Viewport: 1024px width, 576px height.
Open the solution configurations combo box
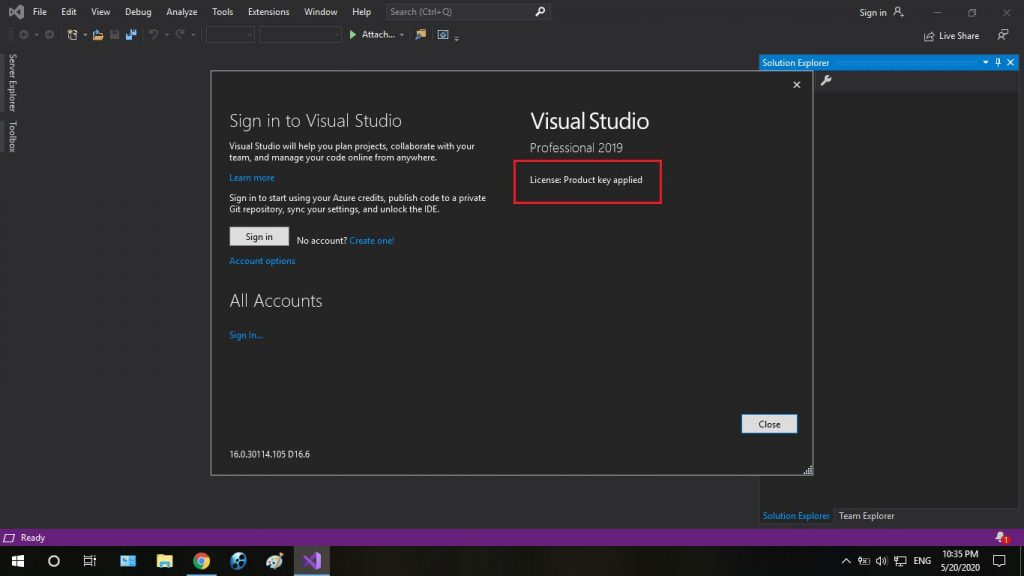pyautogui.click(x=230, y=35)
